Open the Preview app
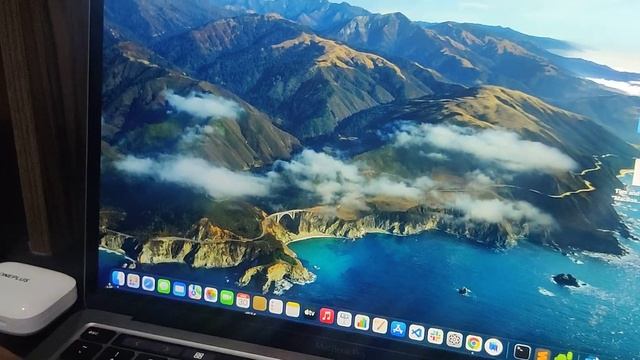The height and width of the screenshot is (360, 640). click(x=493, y=347)
